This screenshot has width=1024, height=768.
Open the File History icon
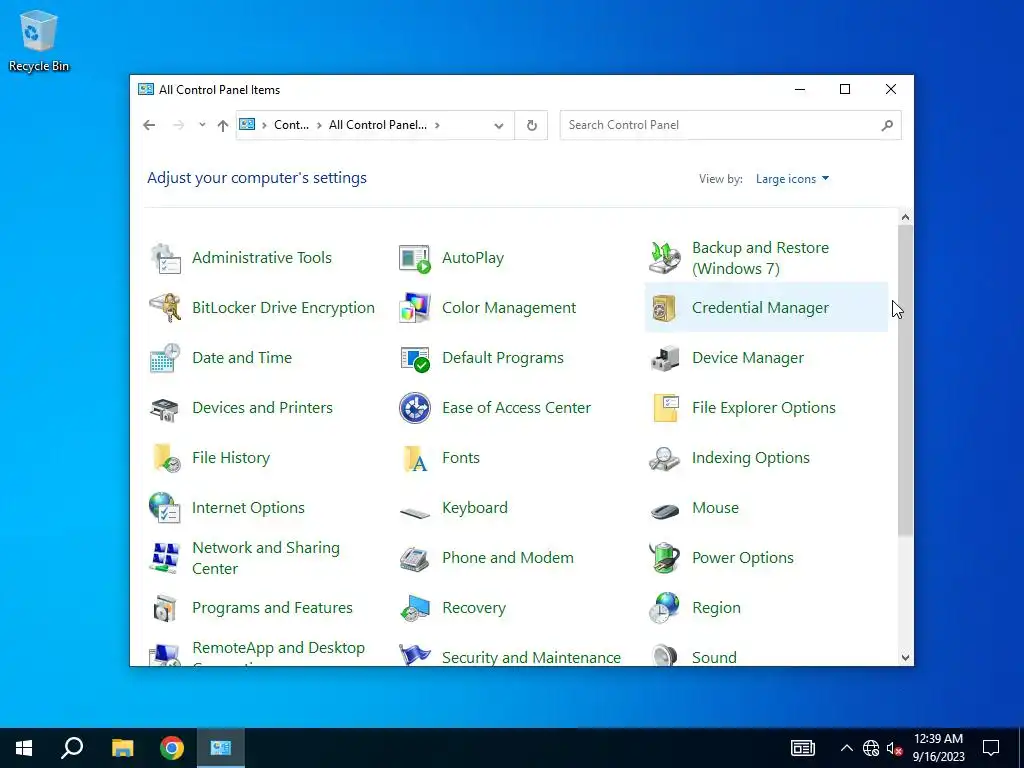tap(165, 458)
